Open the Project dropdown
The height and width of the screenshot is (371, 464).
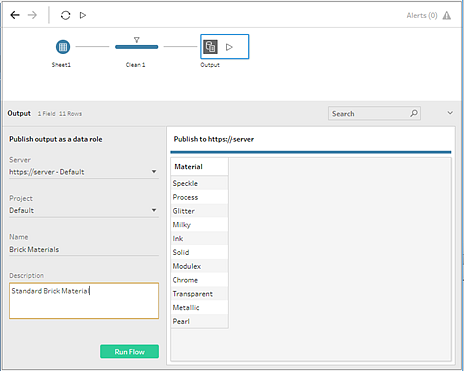tap(84, 210)
